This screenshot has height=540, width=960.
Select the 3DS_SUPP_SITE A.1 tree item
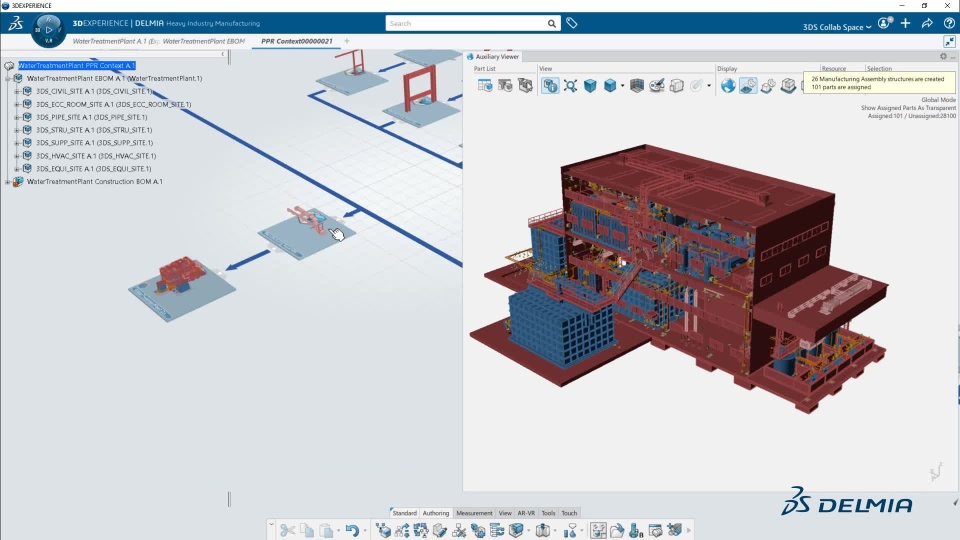[x=94, y=143]
